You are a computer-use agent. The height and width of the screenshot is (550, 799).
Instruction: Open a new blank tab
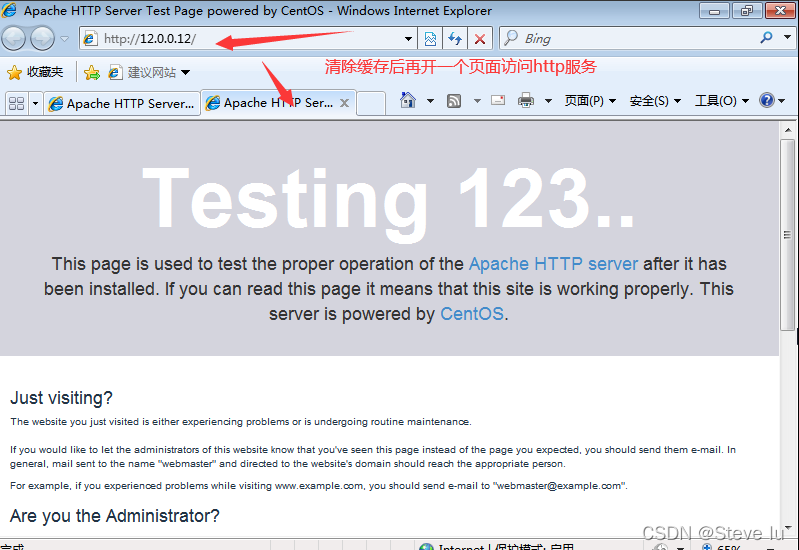tap(370, 103)
